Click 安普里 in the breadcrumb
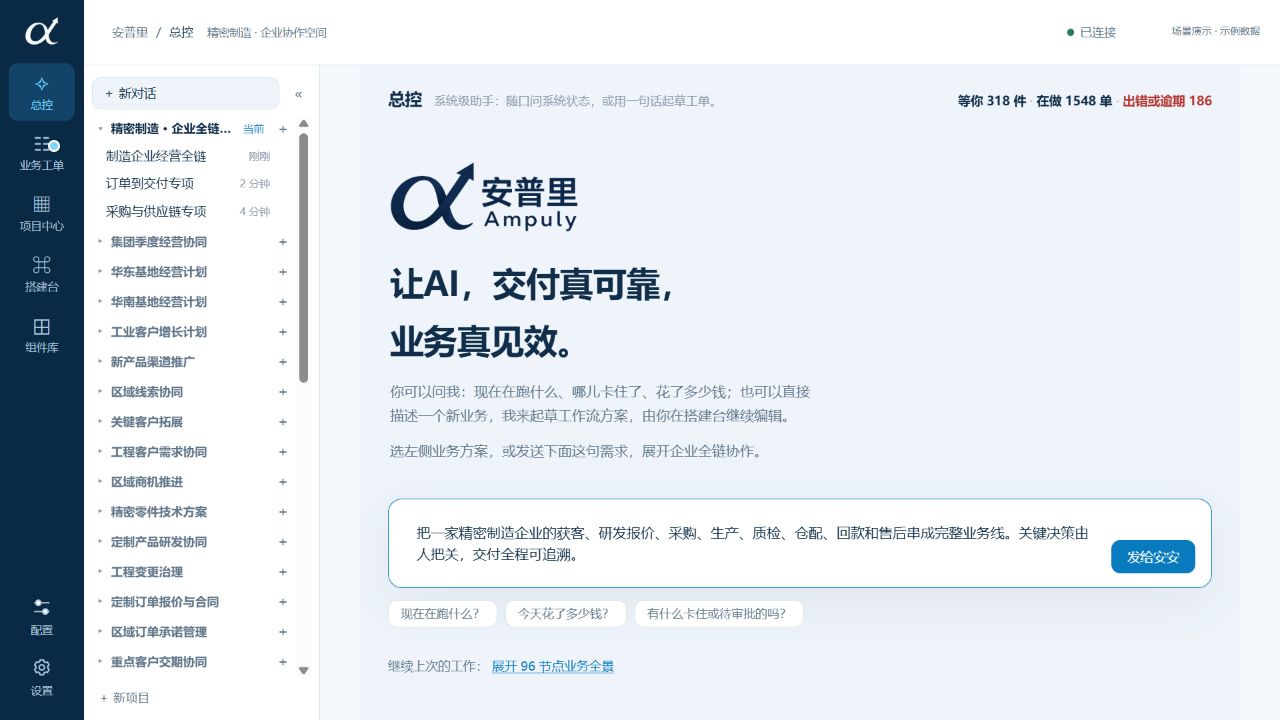 pyautogui.click(x=130, y=32)
